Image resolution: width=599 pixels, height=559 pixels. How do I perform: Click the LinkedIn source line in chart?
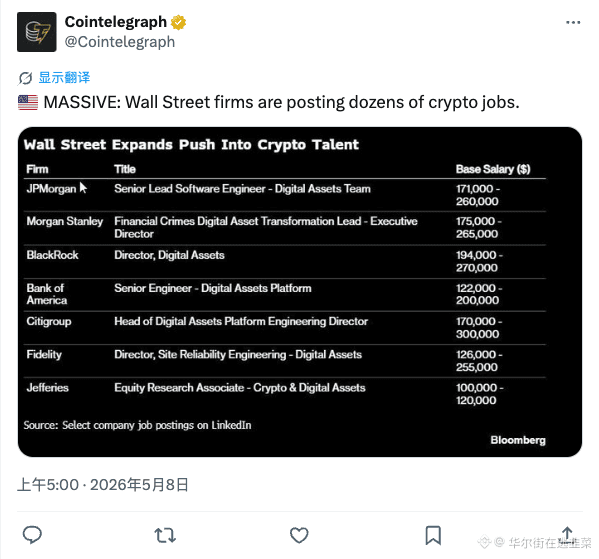[138, 425]
